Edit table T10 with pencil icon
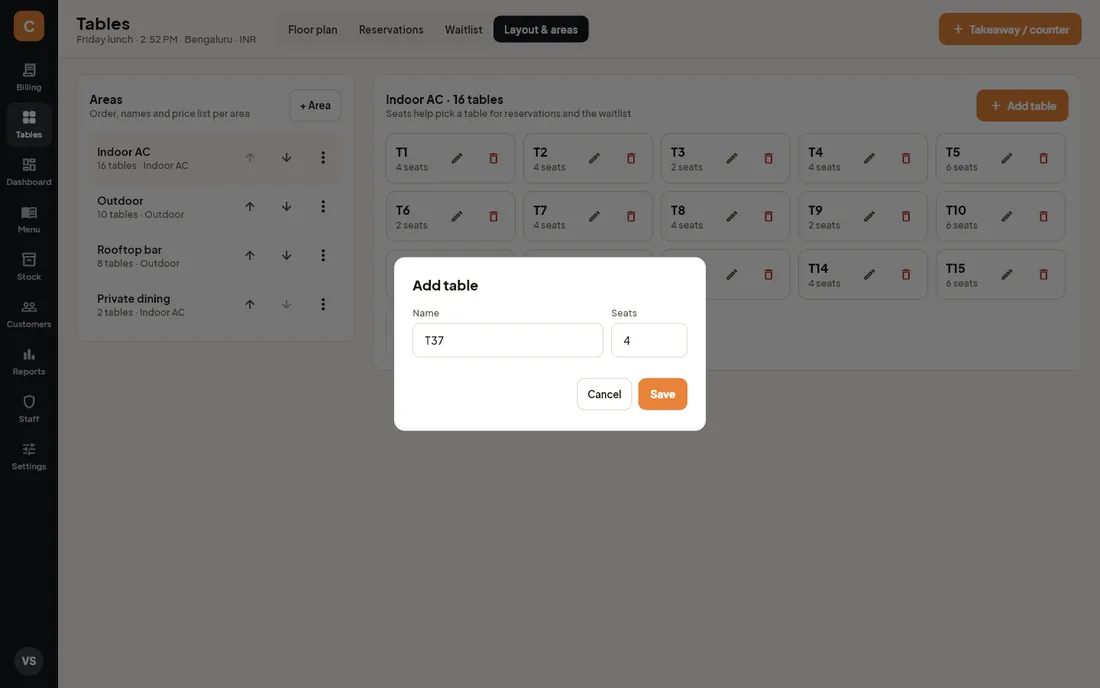1100x688 pixels. click(1007, 217)
